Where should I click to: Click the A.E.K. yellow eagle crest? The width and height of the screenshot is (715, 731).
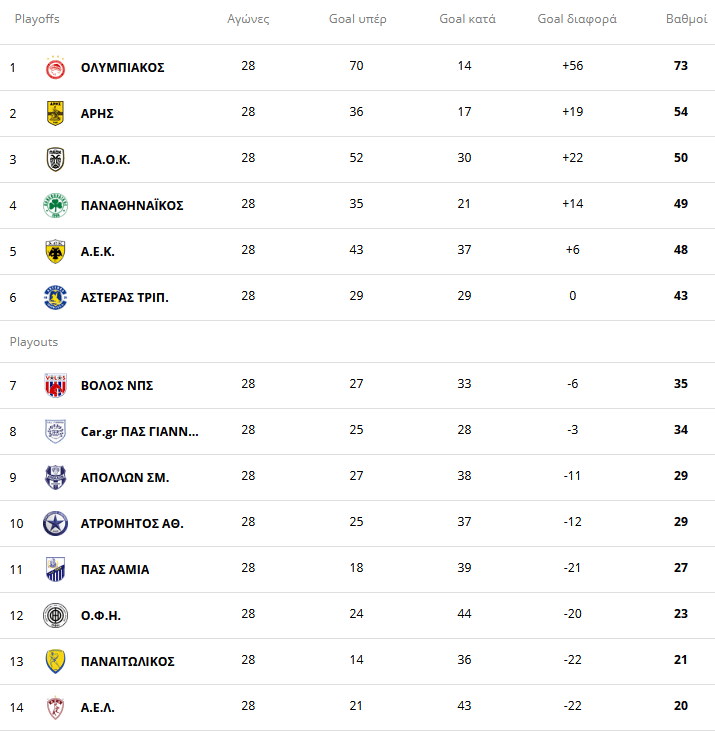point(55,252)
